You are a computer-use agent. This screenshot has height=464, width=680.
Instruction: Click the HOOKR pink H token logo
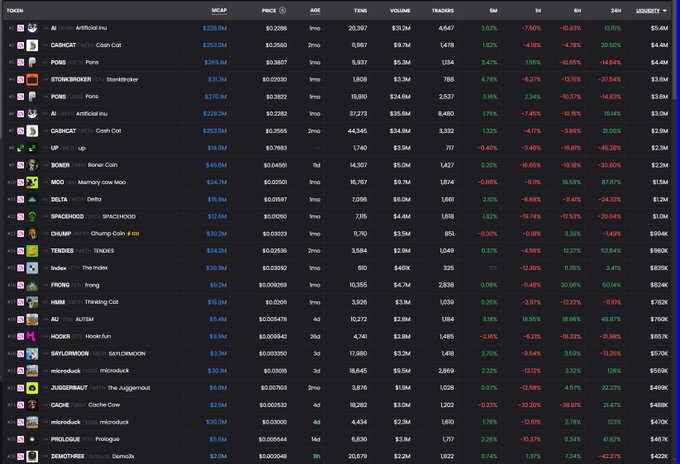coord(32,337)
